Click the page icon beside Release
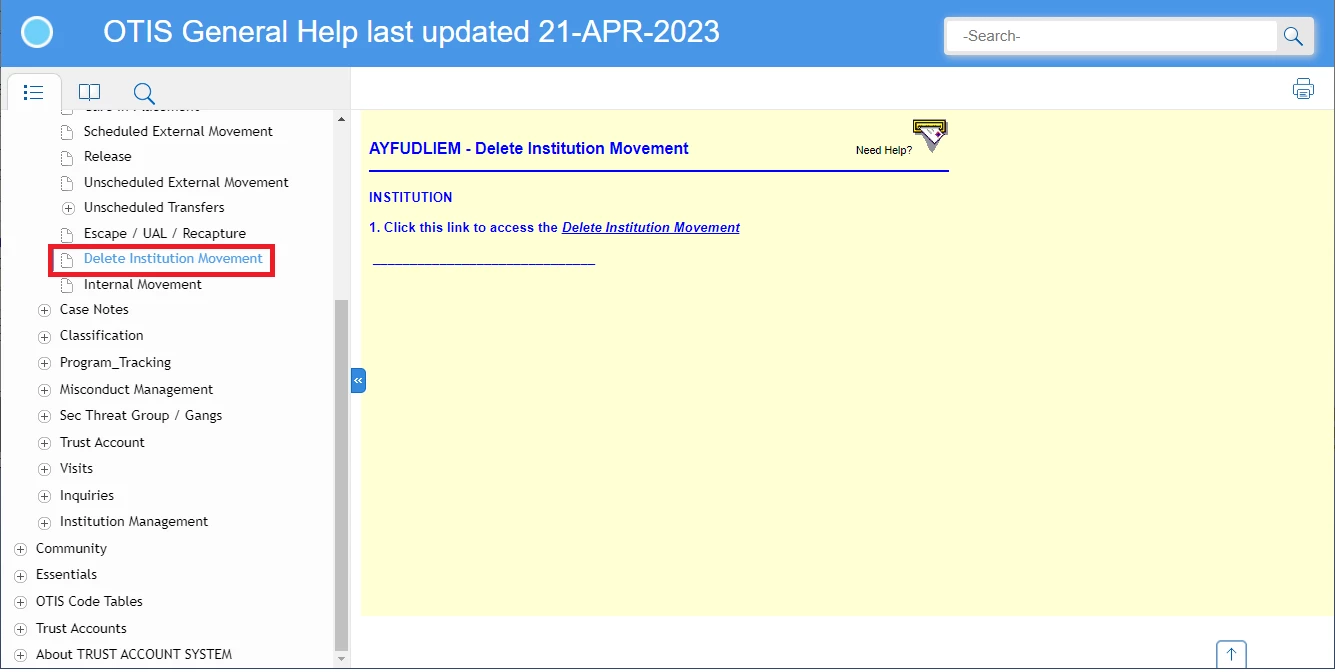This screenshot has height=672, width=1335. 68,157
